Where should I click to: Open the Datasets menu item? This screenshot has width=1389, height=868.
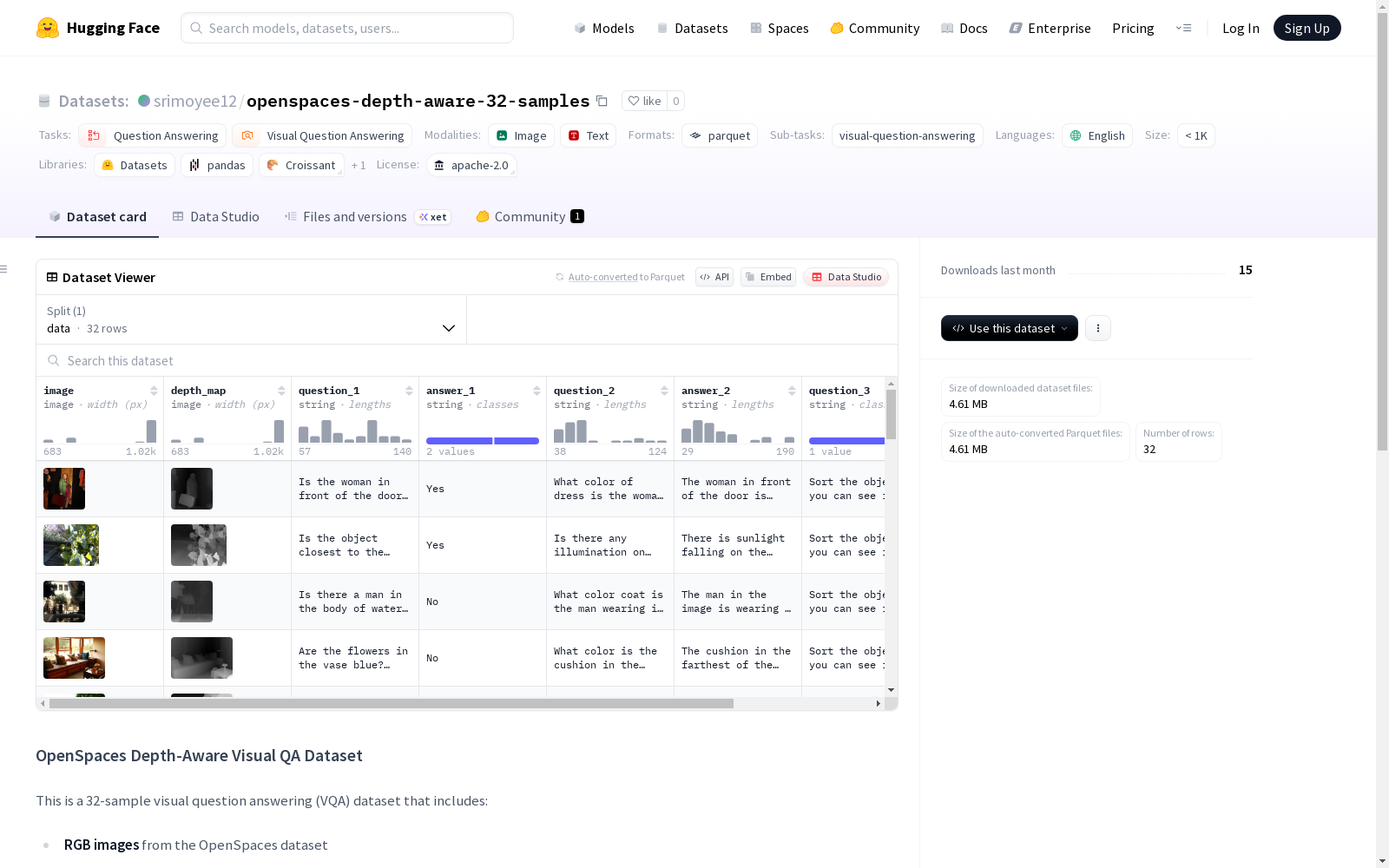click(x=693, y=28)
